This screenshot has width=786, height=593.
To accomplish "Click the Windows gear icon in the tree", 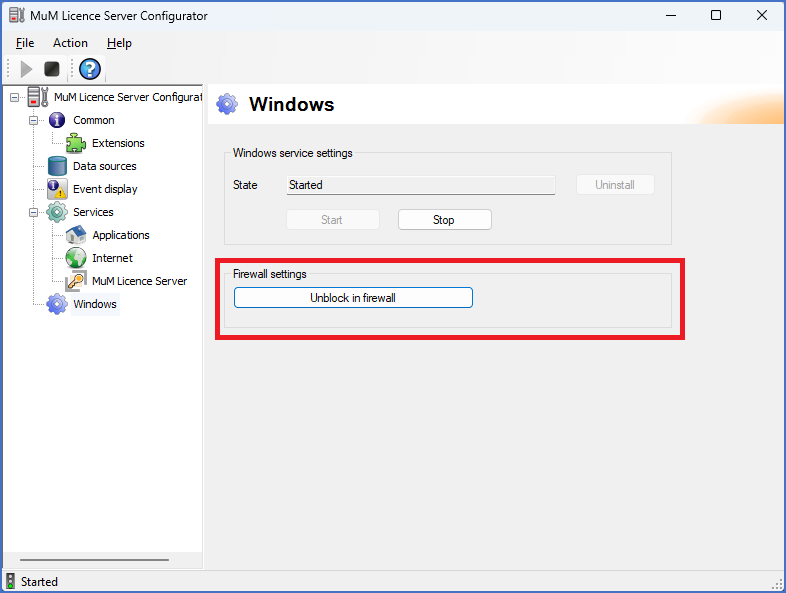I will [57, 304].
